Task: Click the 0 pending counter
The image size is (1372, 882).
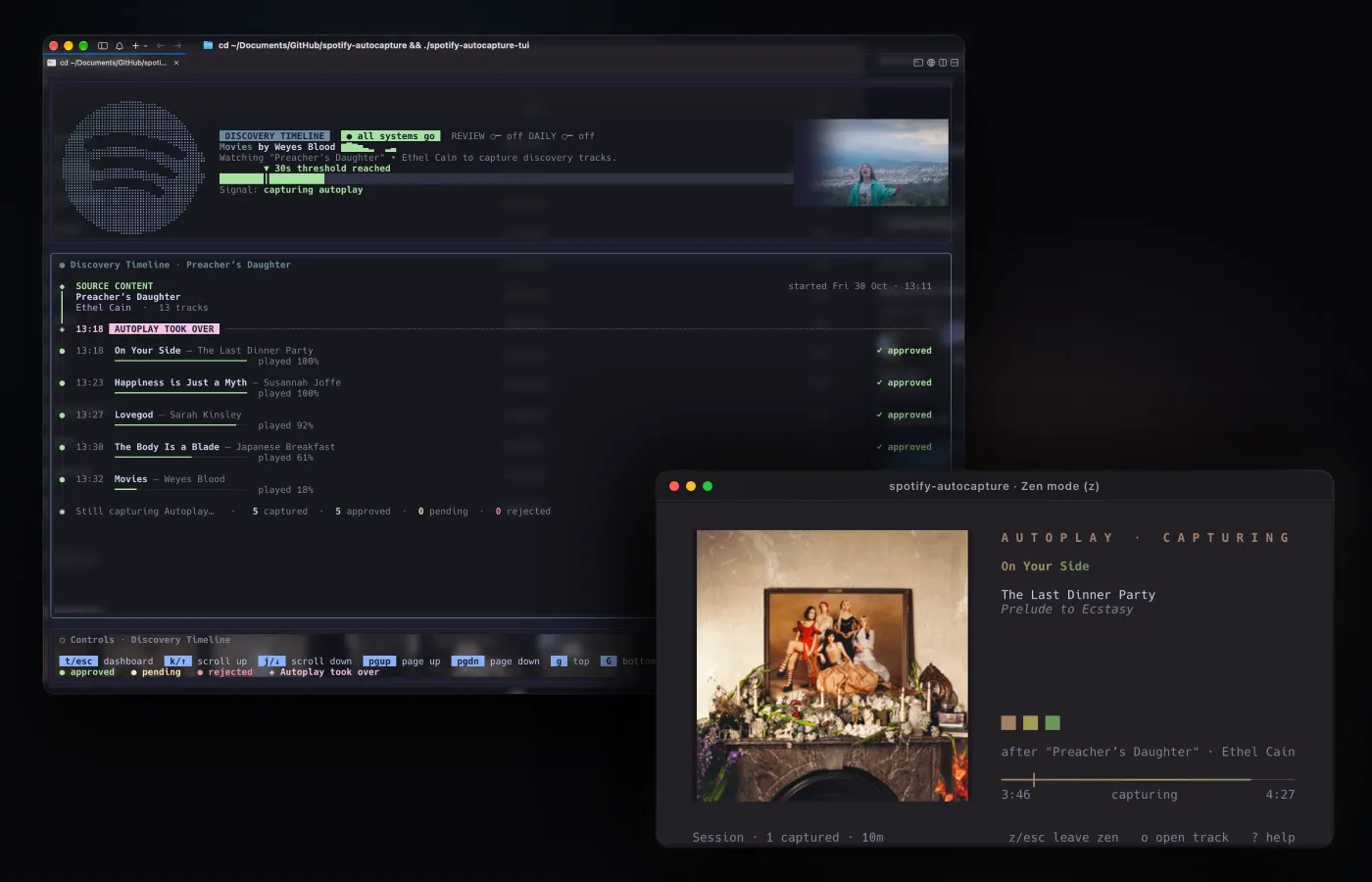Action: 443,512
